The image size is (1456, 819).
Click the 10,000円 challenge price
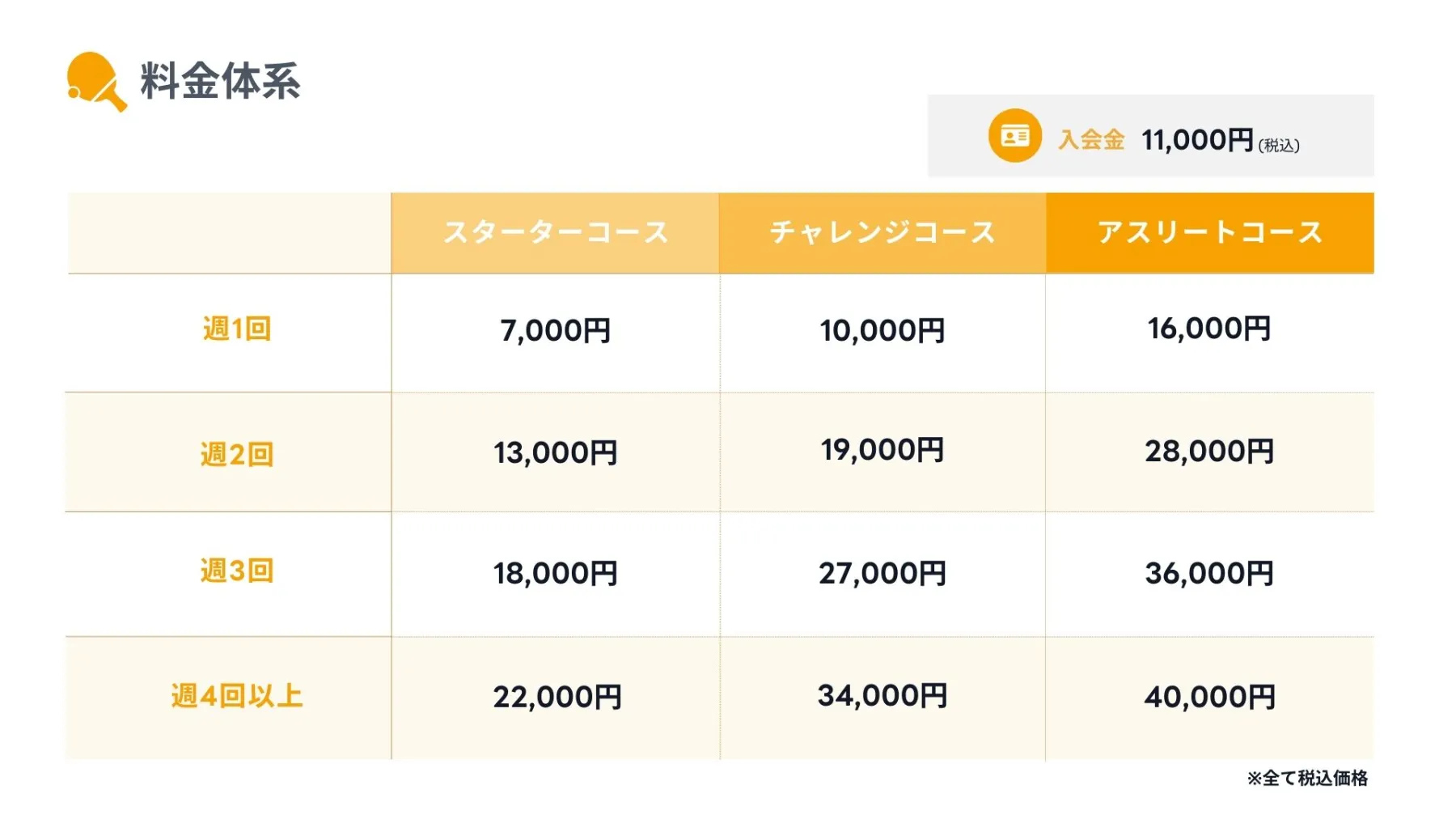click(x=882, y=331)
